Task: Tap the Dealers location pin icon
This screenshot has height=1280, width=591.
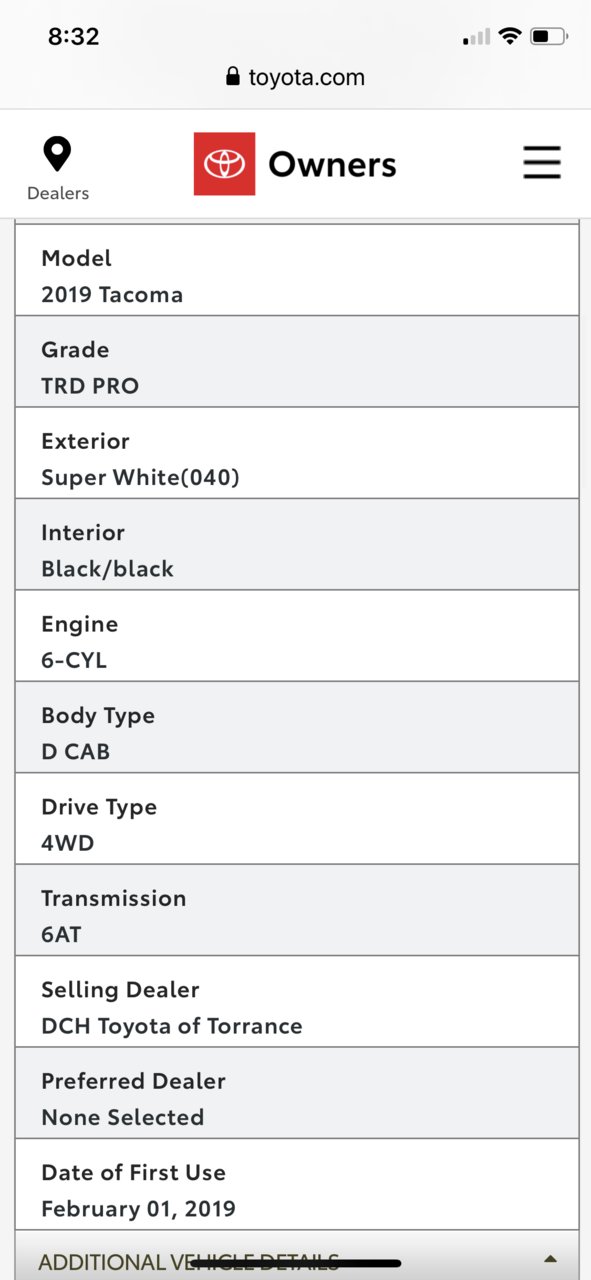Action: pyautogui.click(x=57, y=154)
